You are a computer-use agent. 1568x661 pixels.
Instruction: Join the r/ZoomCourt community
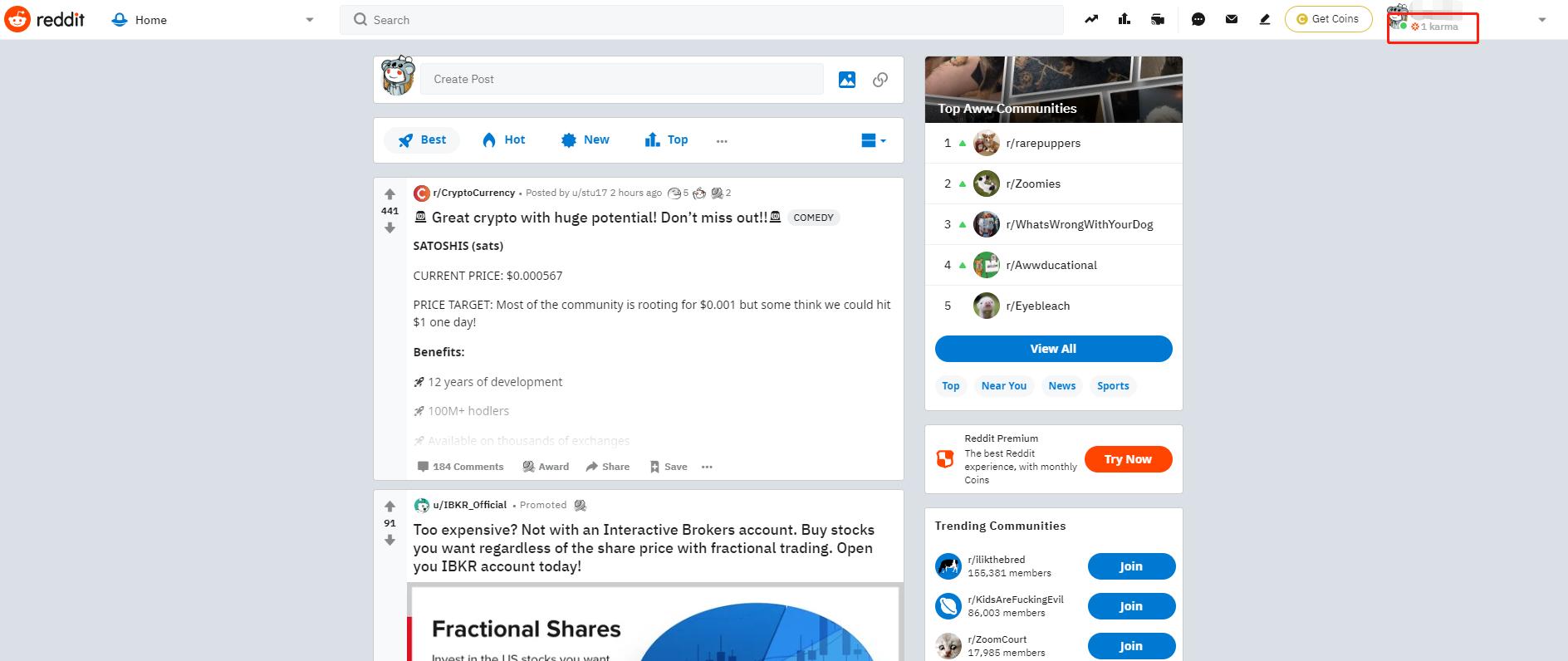[x=1131, y=646]
